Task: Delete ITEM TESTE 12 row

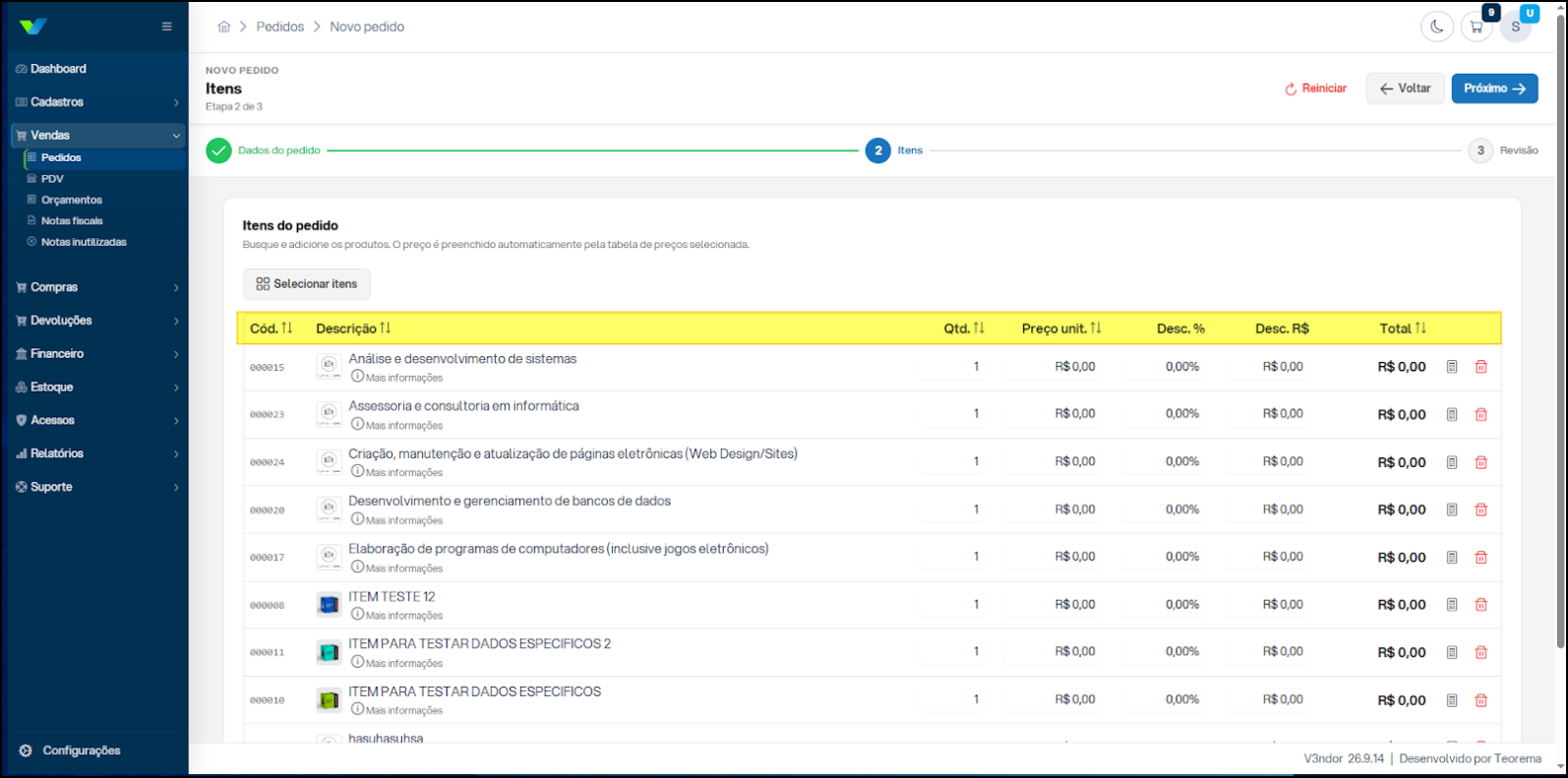Action: 1480,605
